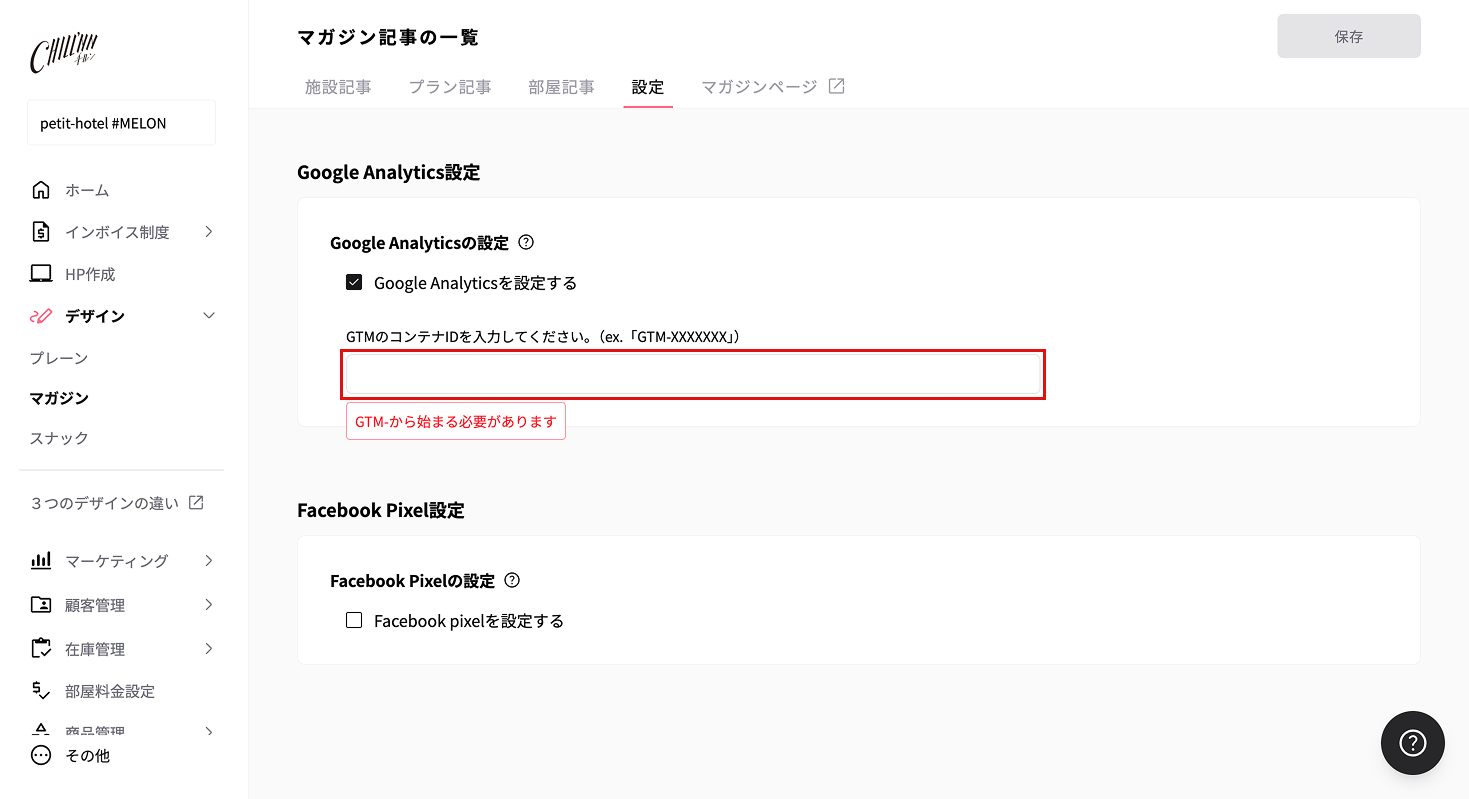Collapse the デザイン section chevron
This screenshot has height=799, width=1469.
[209, 316]
